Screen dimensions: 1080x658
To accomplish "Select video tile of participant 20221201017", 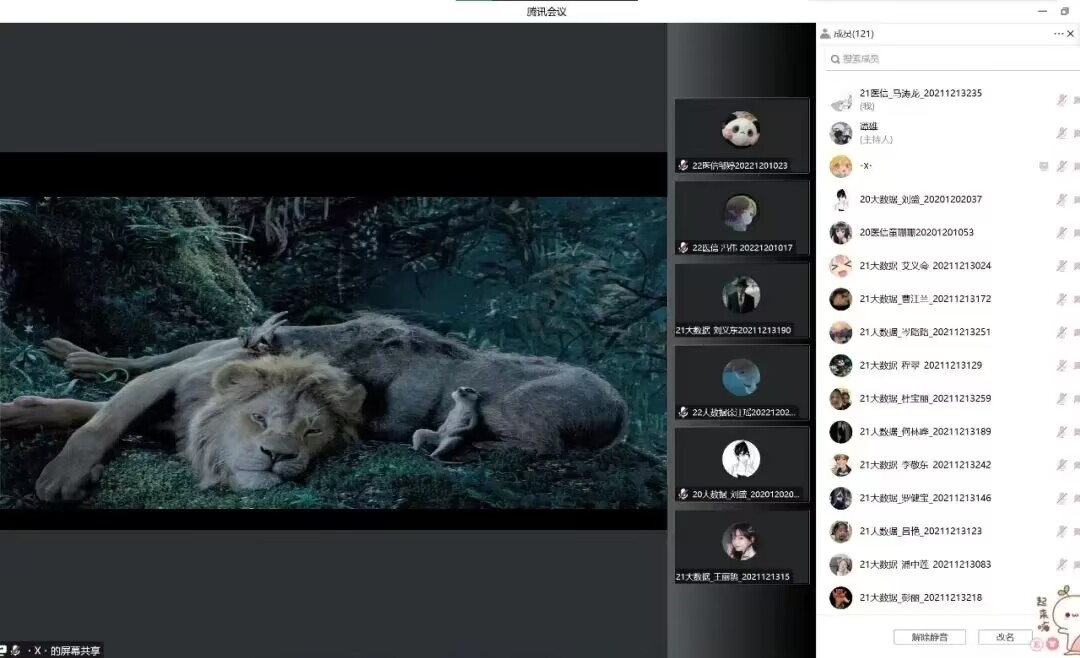I will click(742, 218).
